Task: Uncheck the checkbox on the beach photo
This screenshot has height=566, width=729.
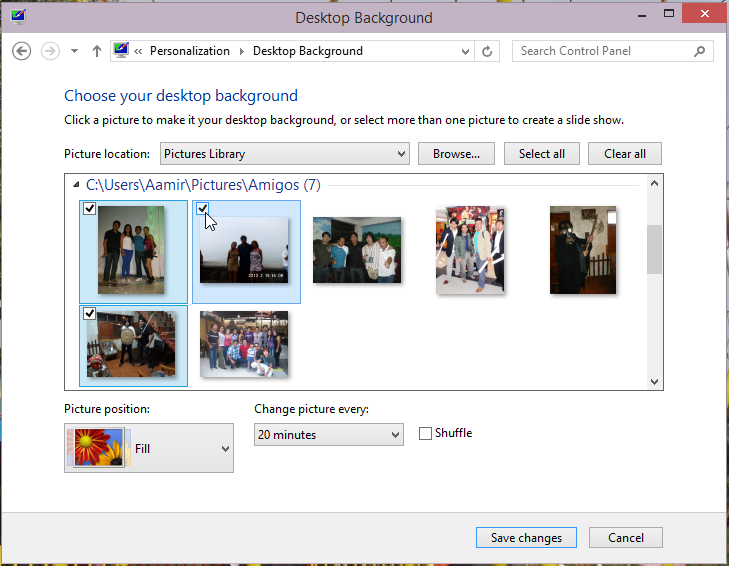Action: pos(202,209)
